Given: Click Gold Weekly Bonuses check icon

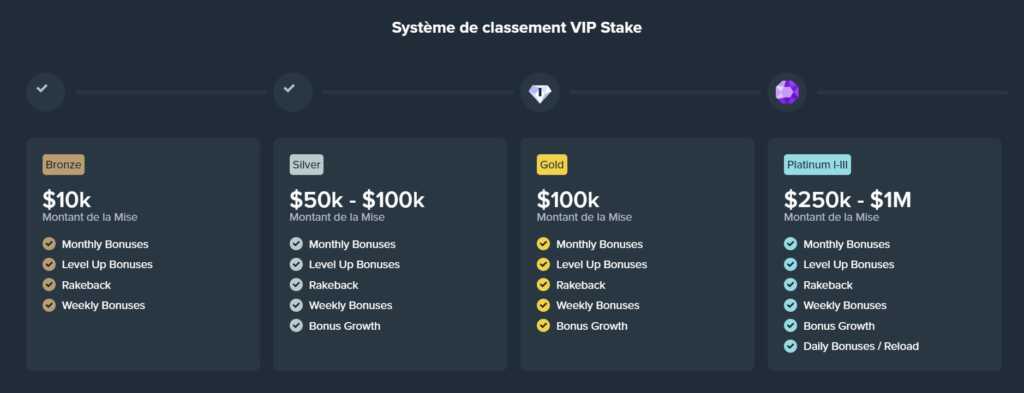Looking at the screenshot, I should coord(543,306).
